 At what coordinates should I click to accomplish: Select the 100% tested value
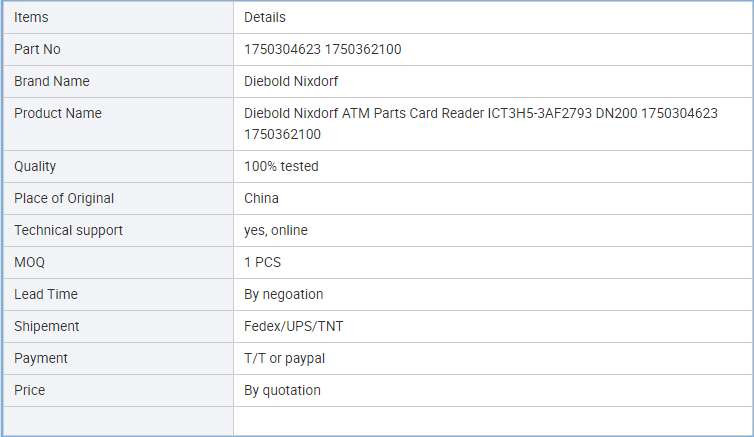click(281, 166)
